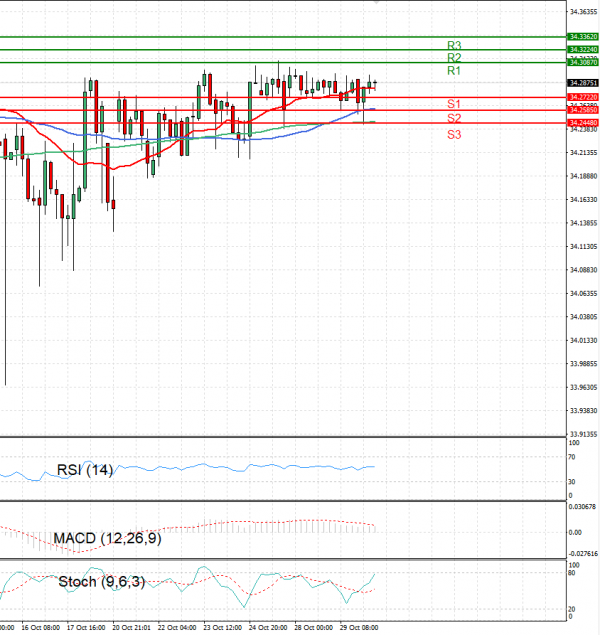Click the RSI scale value 30
Screen dimensions: 600x635
(572, 482)
